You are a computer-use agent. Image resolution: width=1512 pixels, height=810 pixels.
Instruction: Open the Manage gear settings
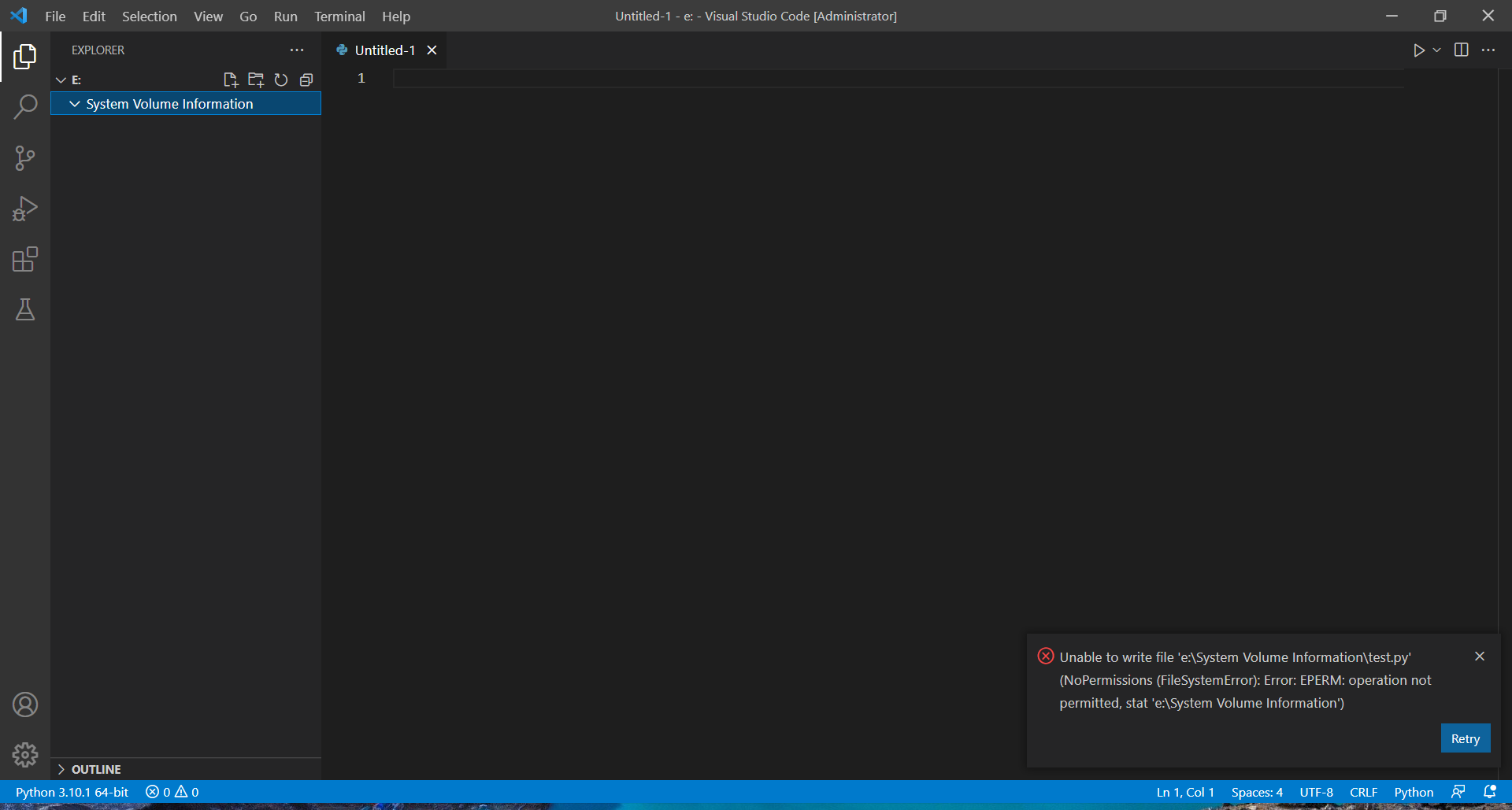(x=25, y=755)
